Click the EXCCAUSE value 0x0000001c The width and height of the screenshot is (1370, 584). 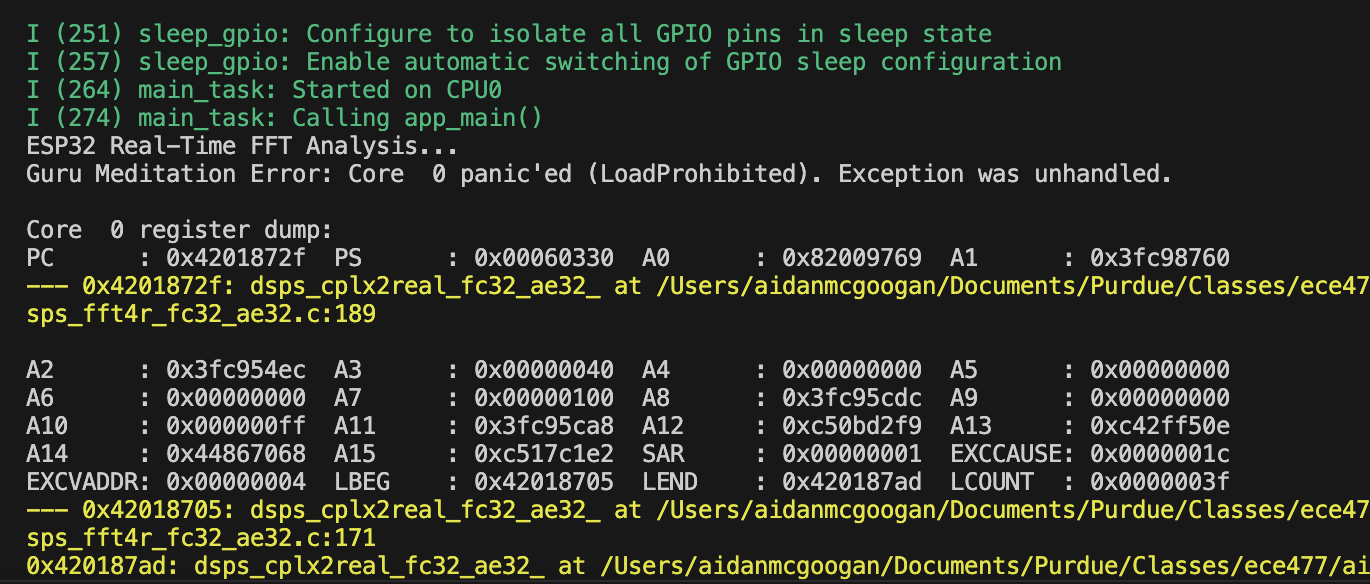click(x=1160, y=454)
